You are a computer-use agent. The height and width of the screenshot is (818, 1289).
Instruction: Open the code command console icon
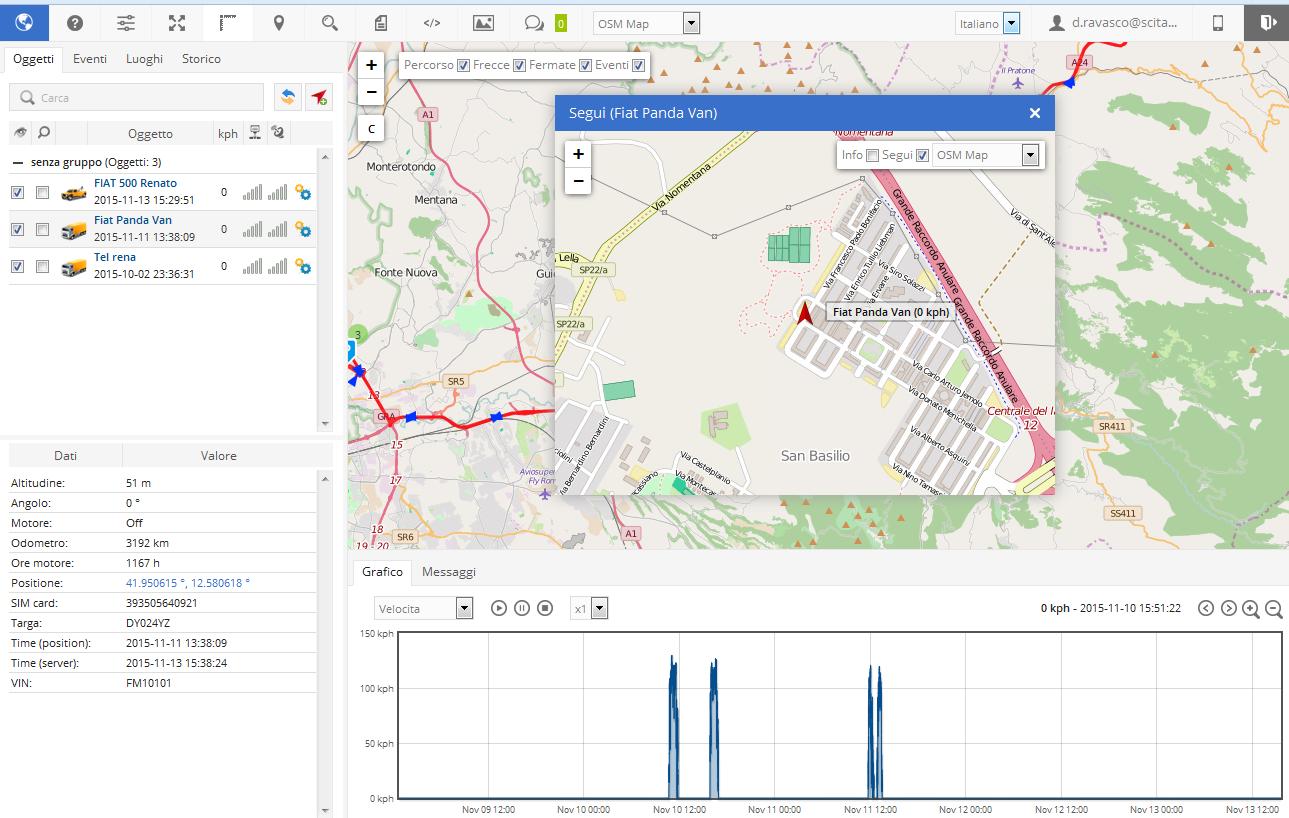pyautogui.click(x=432, y=23)
